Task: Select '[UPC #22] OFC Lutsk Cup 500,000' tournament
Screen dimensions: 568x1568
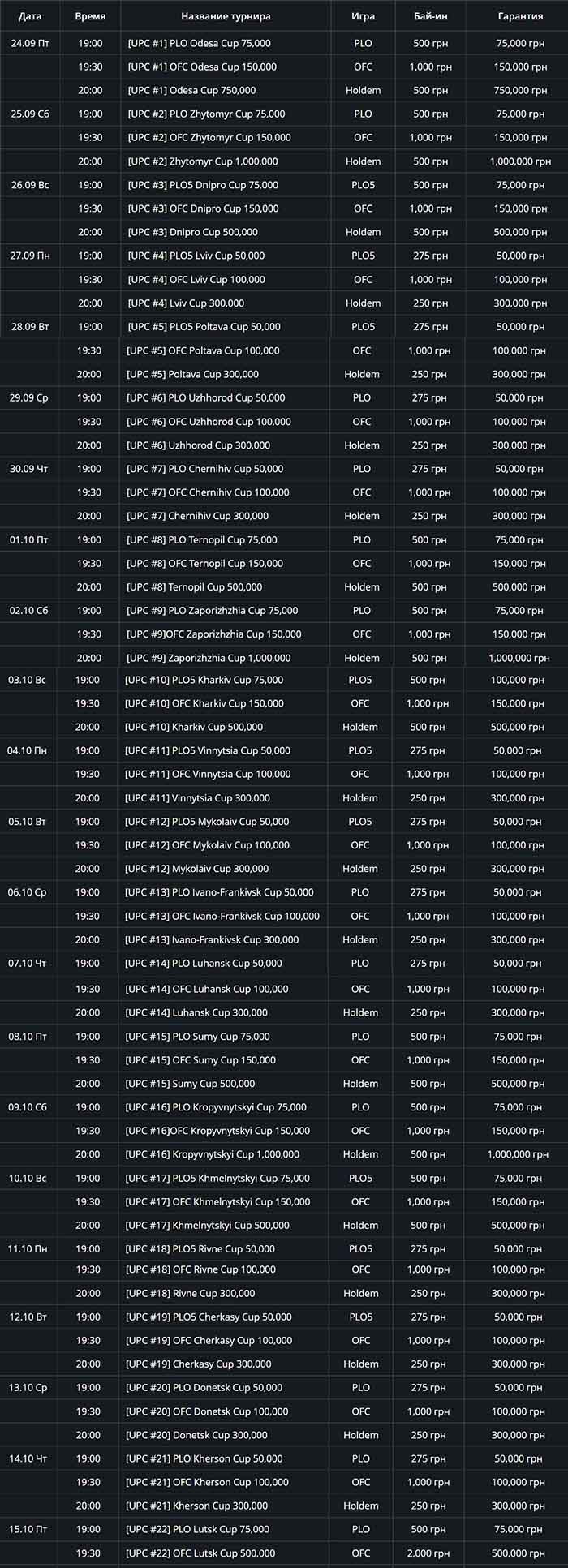Action: (200, 1553)
